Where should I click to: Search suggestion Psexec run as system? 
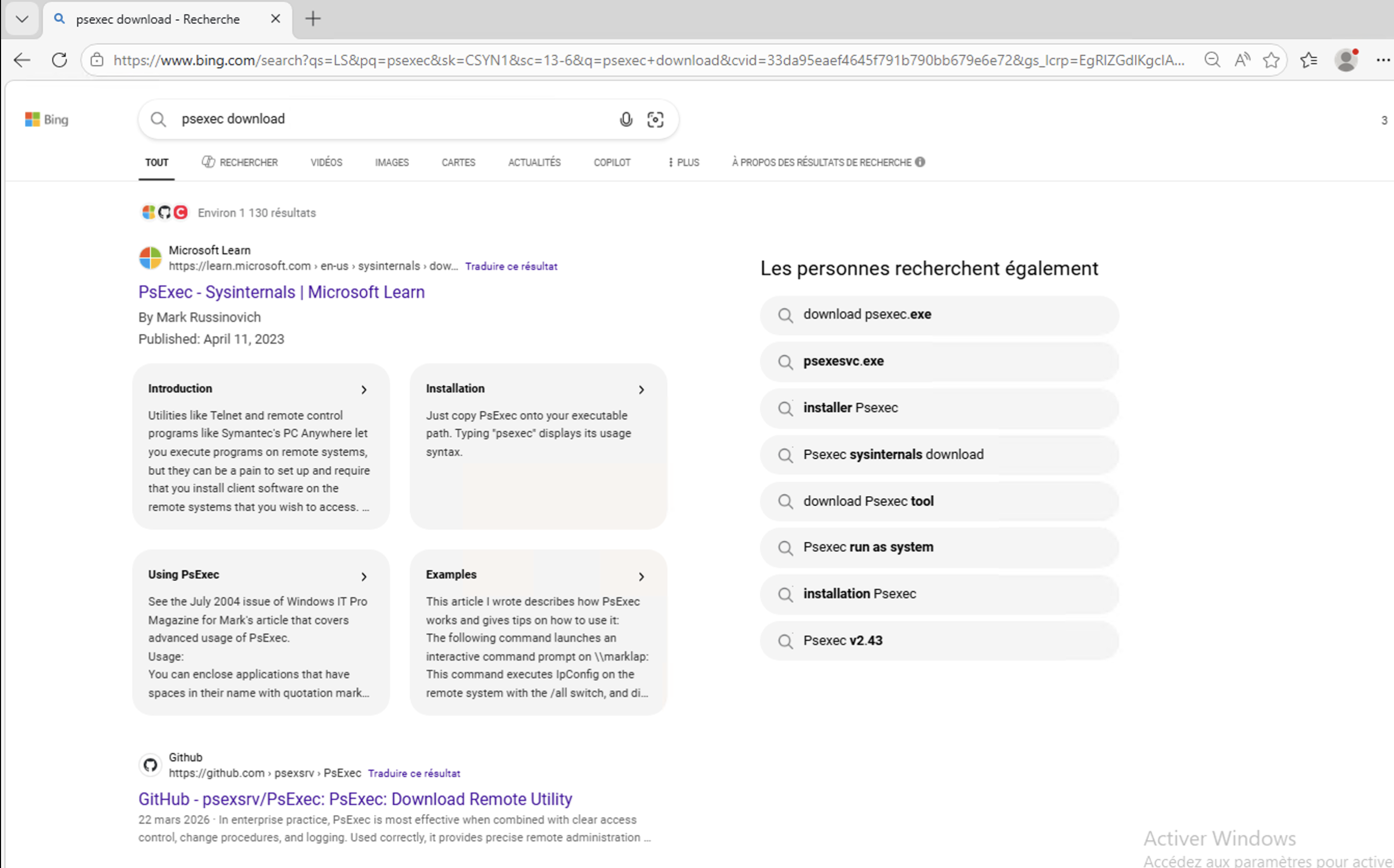pos(939,547)
